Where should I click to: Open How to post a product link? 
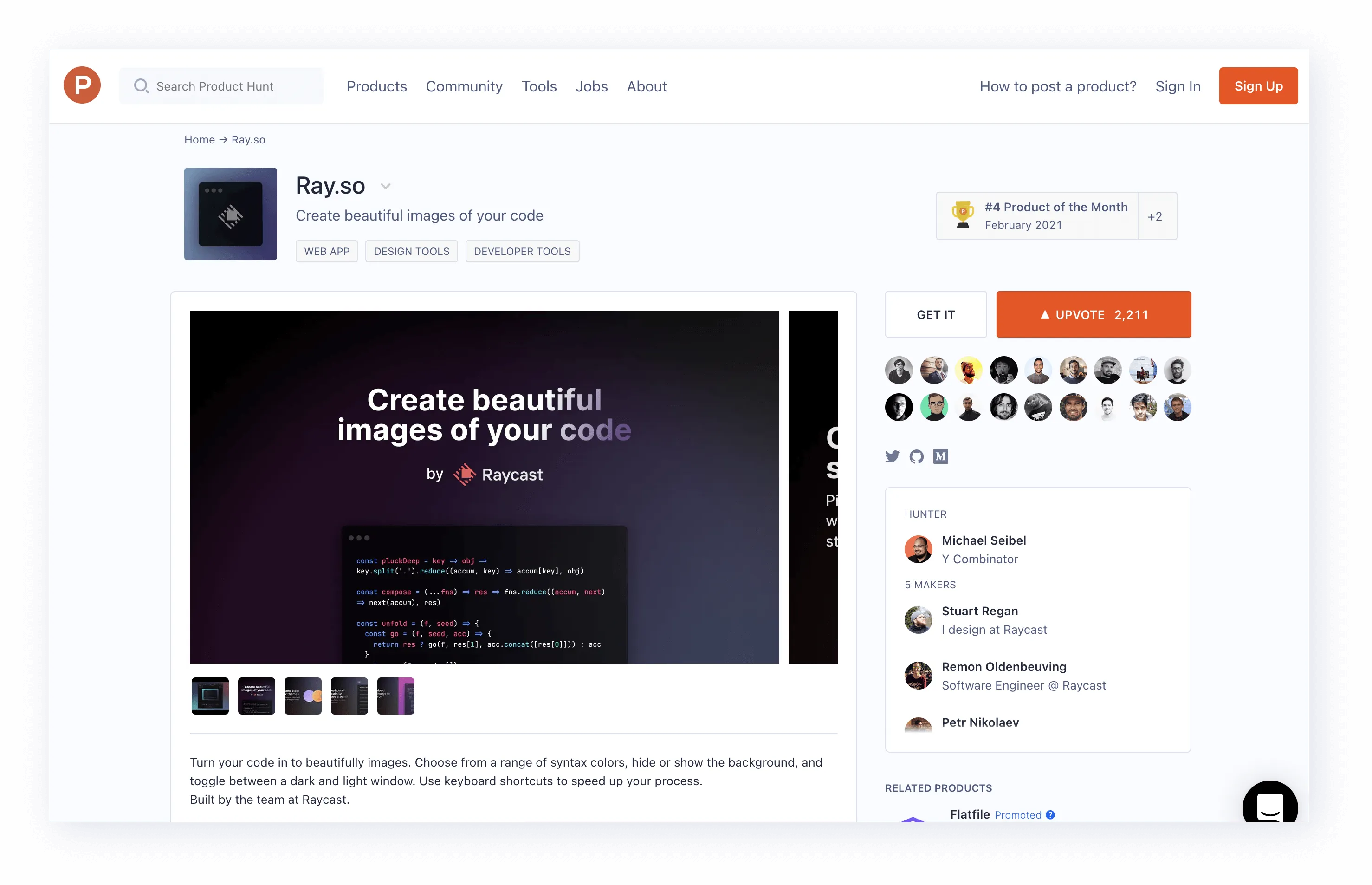pos(1058,86)
